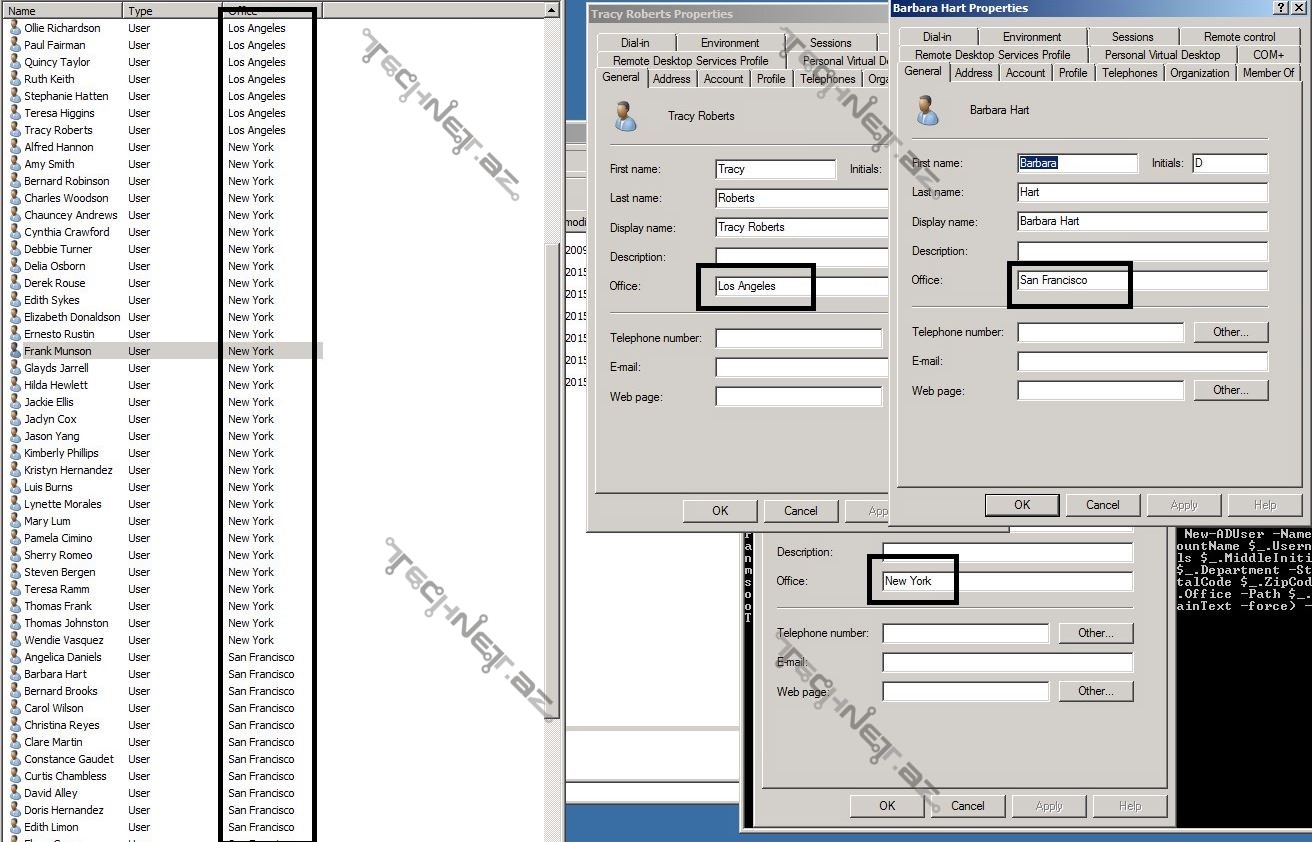
Task: Click the Initials field in Barbara Hart Properties
Action: coord(1229,163)
